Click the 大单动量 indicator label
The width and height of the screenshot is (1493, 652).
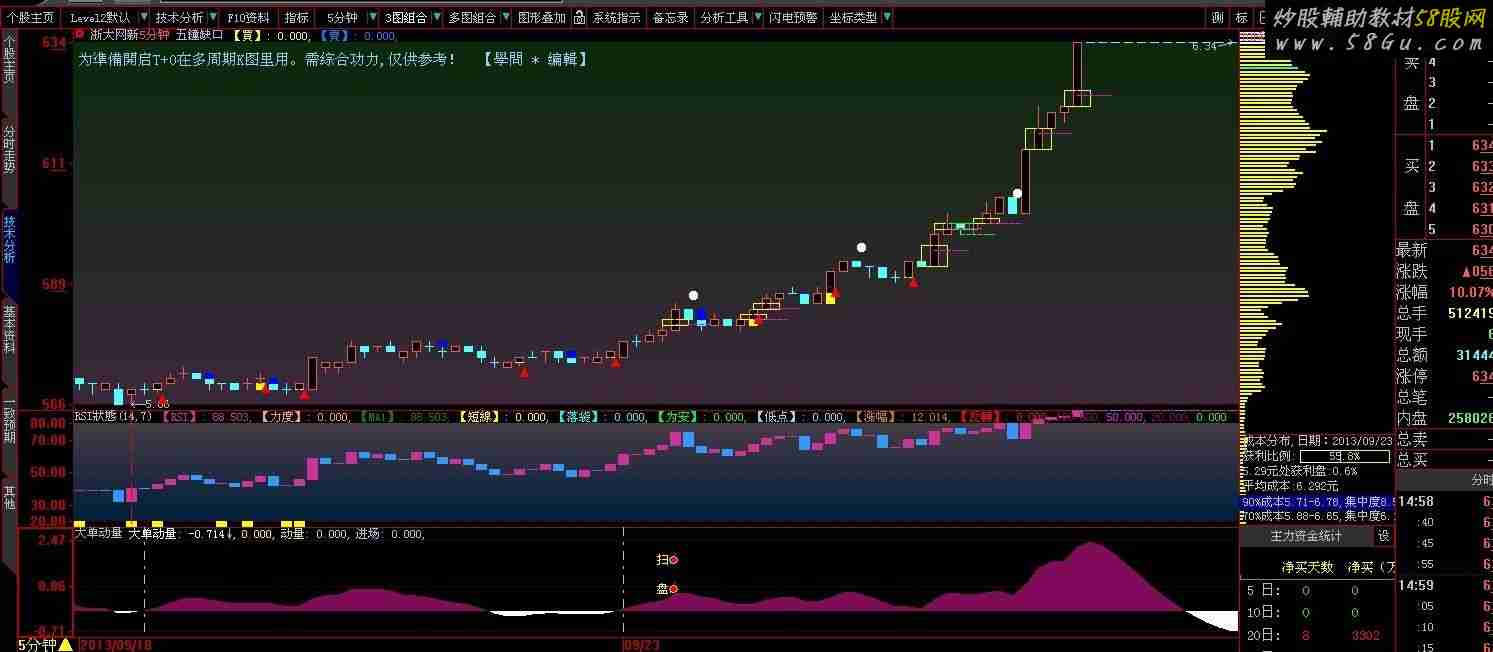click(x=99, y=534)
